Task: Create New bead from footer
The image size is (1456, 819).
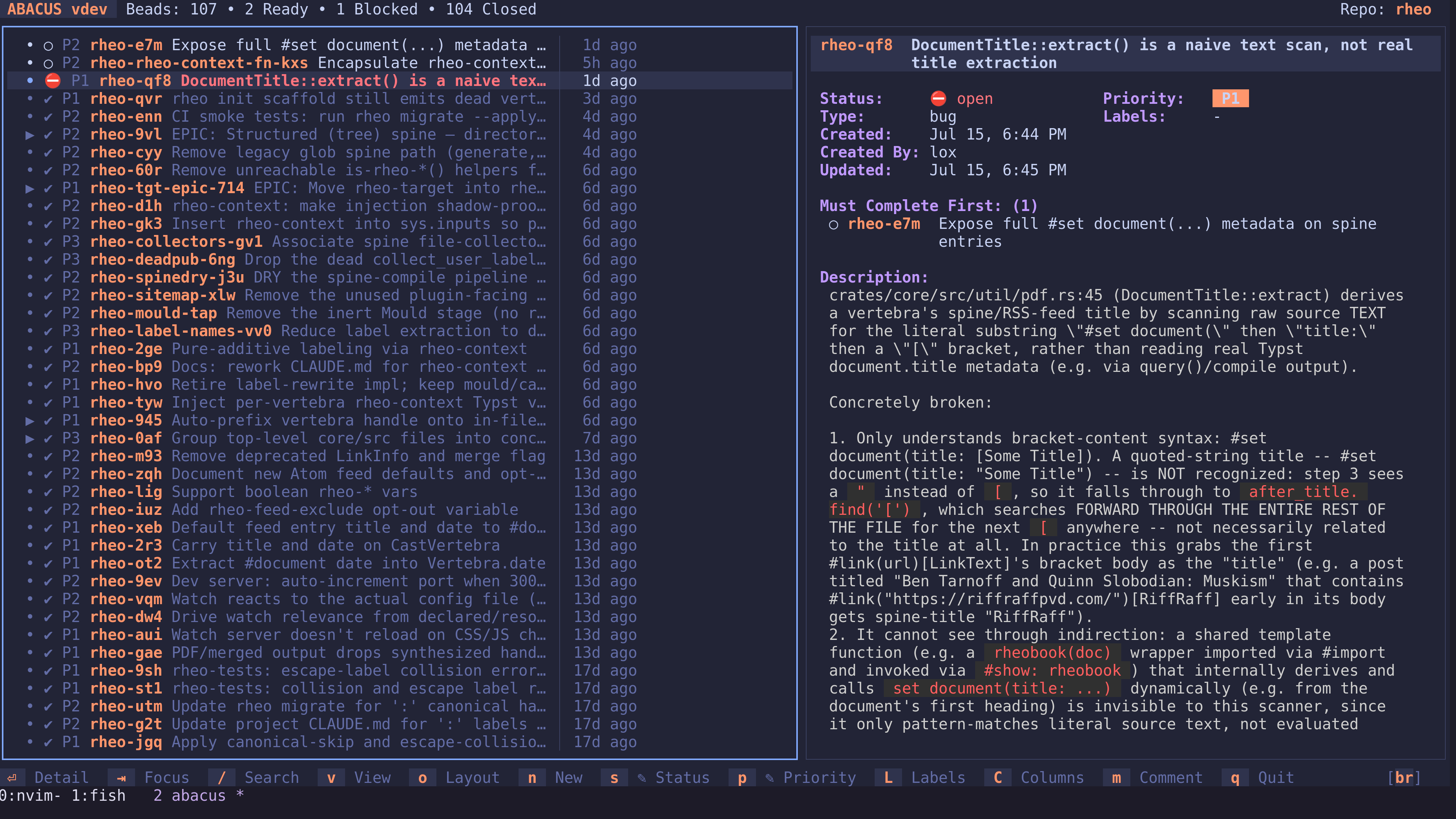Action: pyautogui.click(x=551, y=778)
